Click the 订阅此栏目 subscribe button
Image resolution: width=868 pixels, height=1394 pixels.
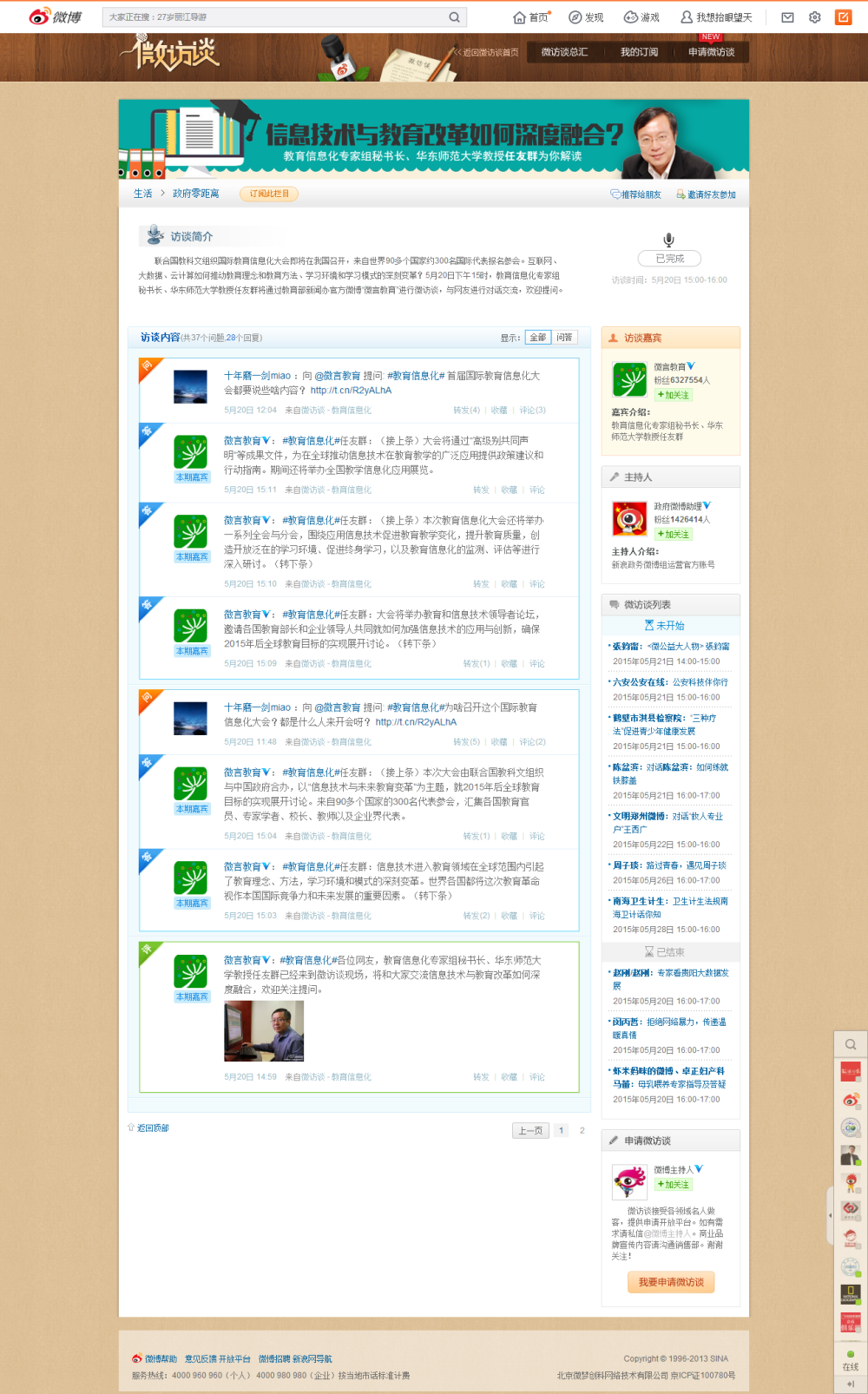[x=269, y=194]
